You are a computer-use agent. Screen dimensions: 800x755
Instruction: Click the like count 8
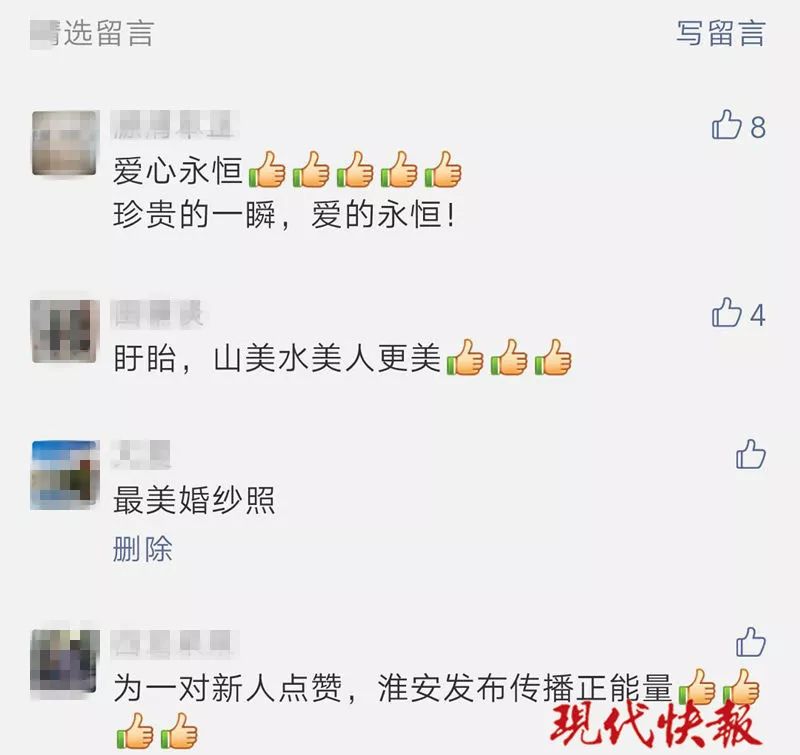(x=758, y=127)
